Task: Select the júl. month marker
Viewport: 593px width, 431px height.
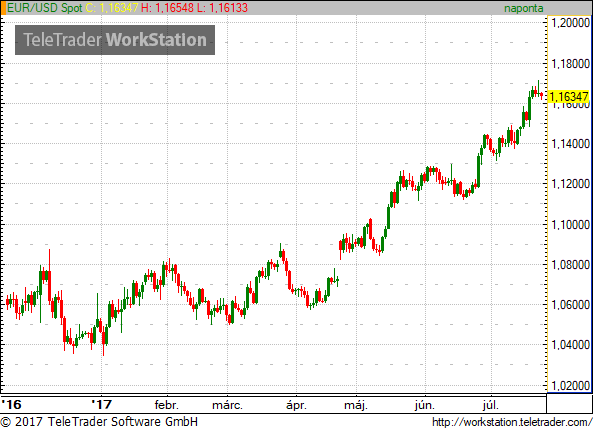Action: [x=491, y=405]
